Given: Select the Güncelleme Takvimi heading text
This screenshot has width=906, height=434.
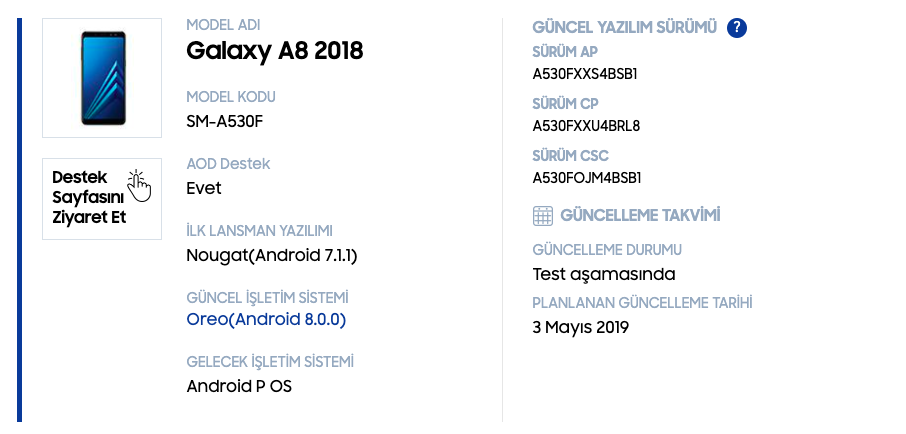Looking at the screenshot, I should click(x=641, y=216).
